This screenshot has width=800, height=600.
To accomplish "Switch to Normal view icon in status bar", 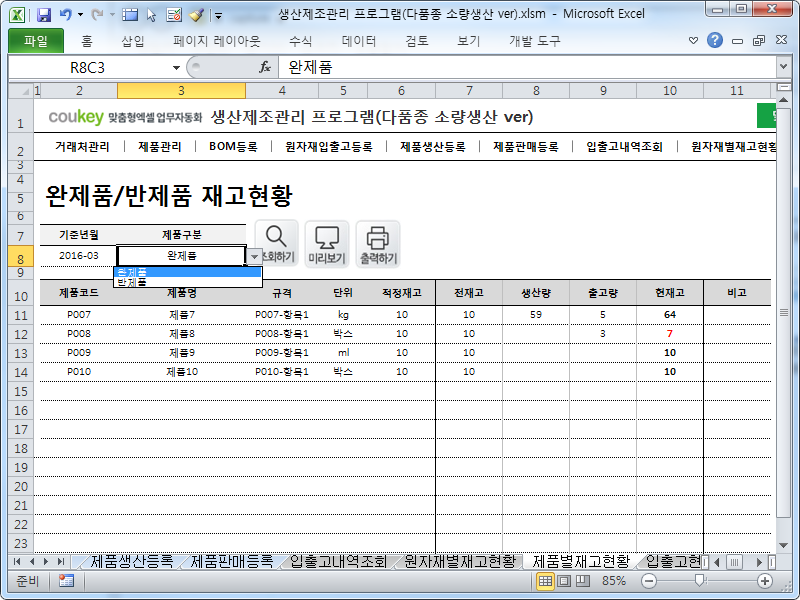I will 545,581.
